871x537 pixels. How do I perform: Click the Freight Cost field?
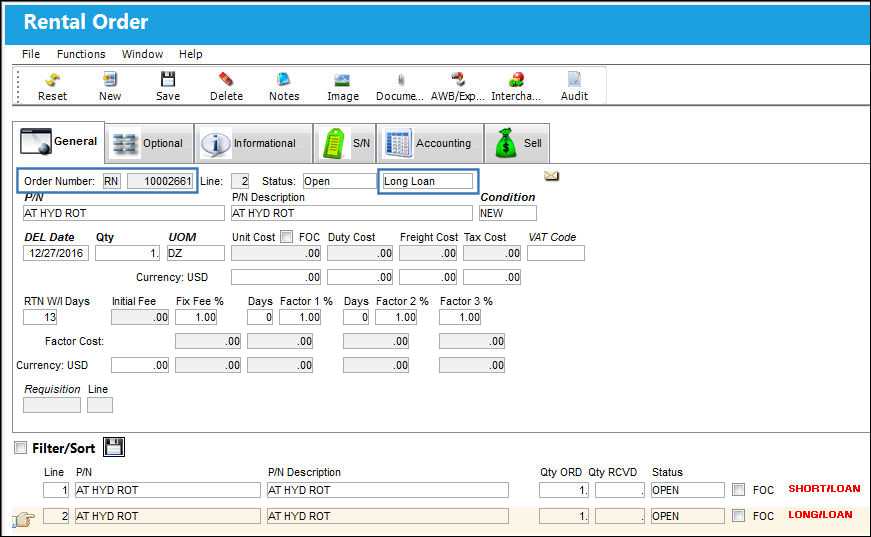click(428, 253)
